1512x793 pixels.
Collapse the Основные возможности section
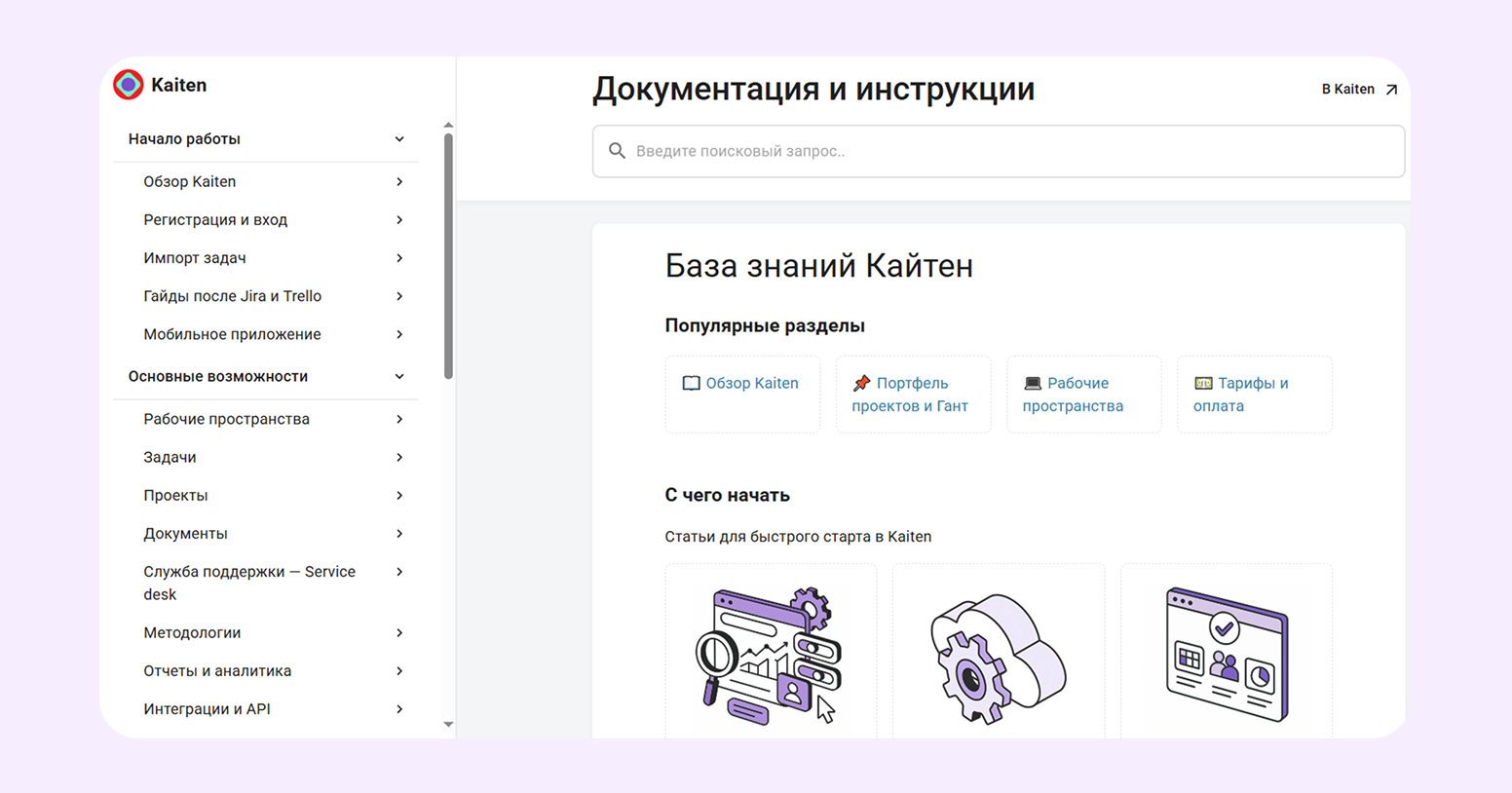(398, 376)
